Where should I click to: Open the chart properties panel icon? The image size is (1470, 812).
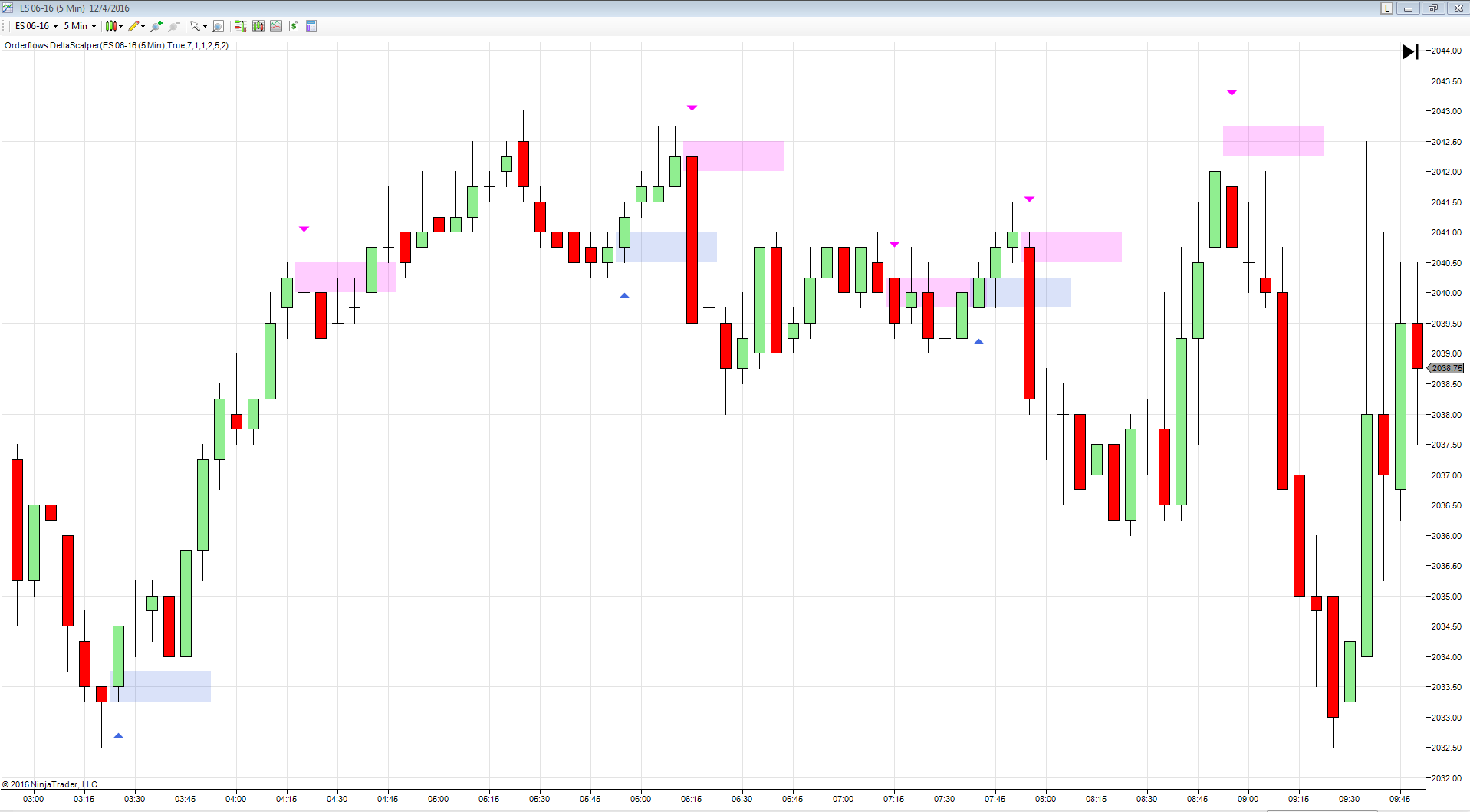pyautogui.click(x=311, y=26)
